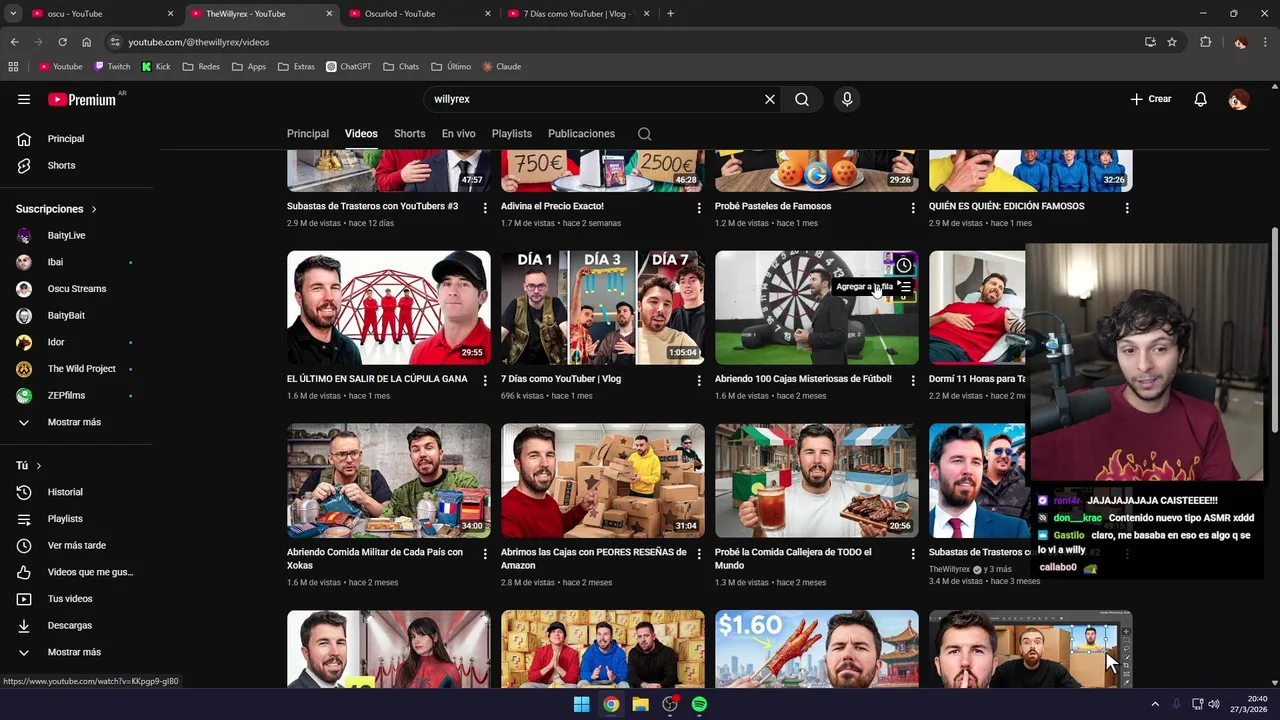
Task: Click the Crear button
Action: (x=1151, y=99)
